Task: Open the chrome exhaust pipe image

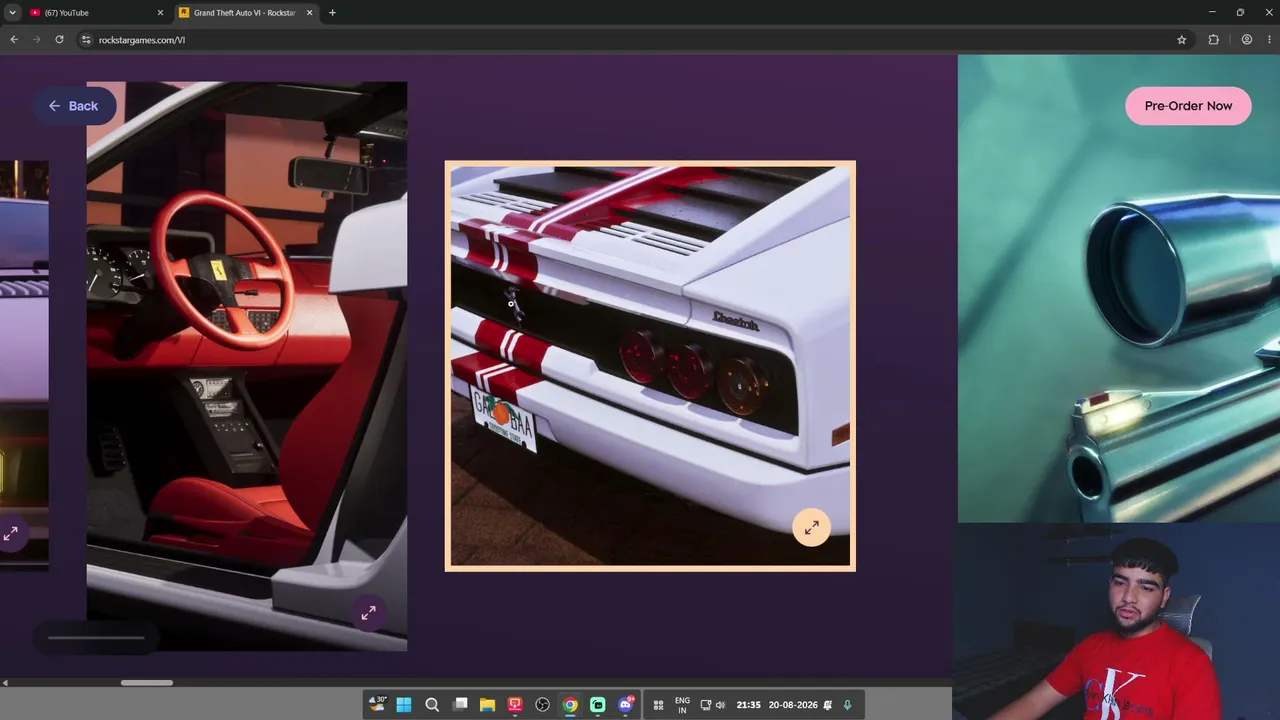Action: [x=1119, y=288]
